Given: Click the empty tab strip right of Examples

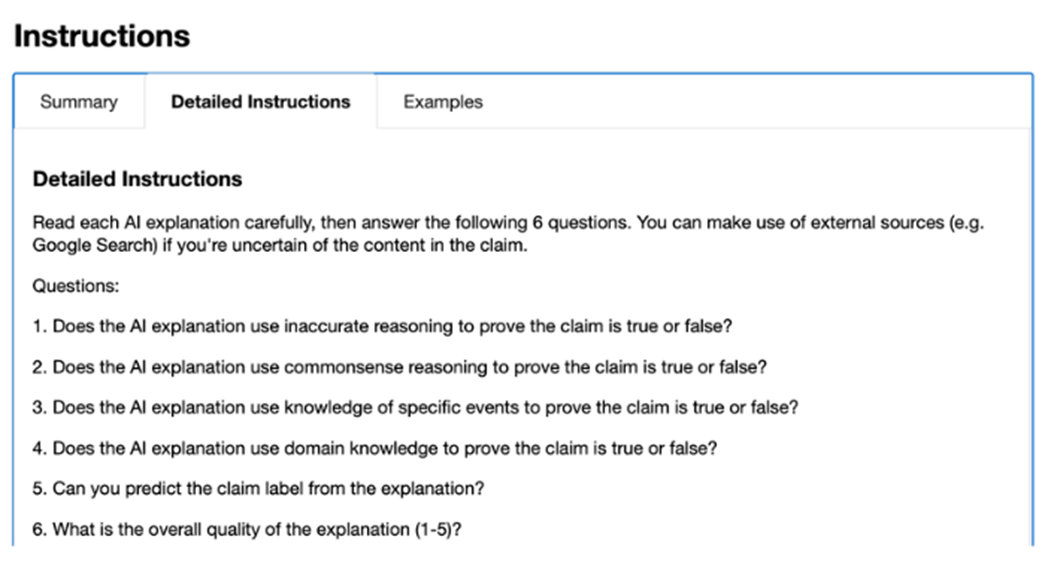Looking at the screenshot, I should (760, 102).
